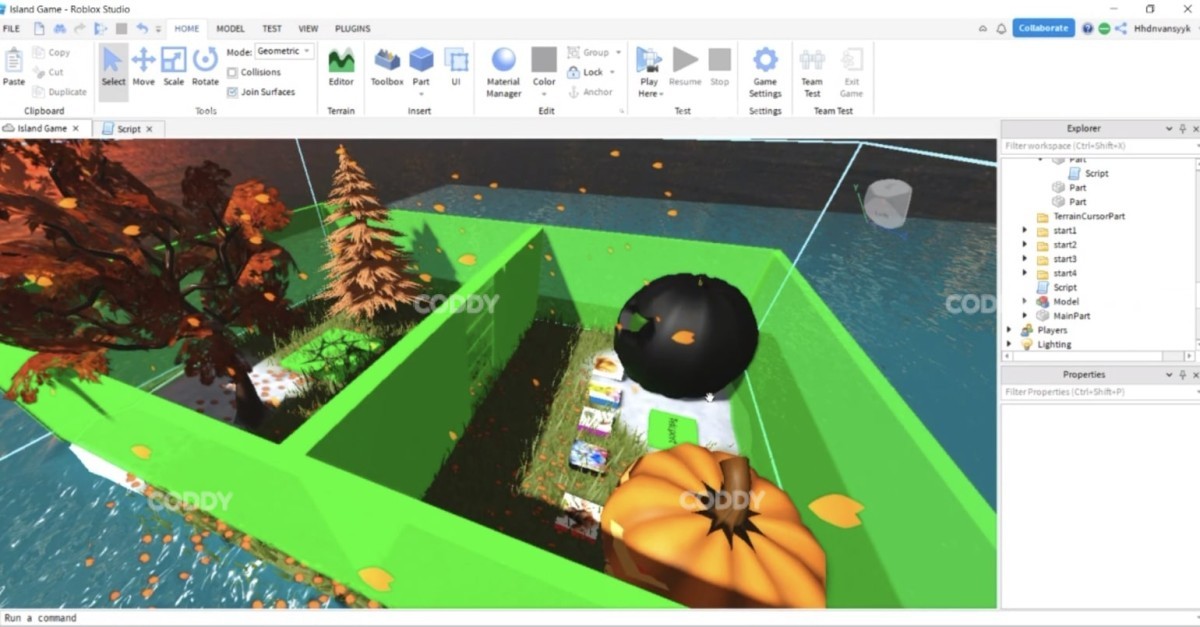Select the Move tool in ribbon
The width and height of the screenshot is (1200, 627).
pyautogui.click(x=143, y=67)
